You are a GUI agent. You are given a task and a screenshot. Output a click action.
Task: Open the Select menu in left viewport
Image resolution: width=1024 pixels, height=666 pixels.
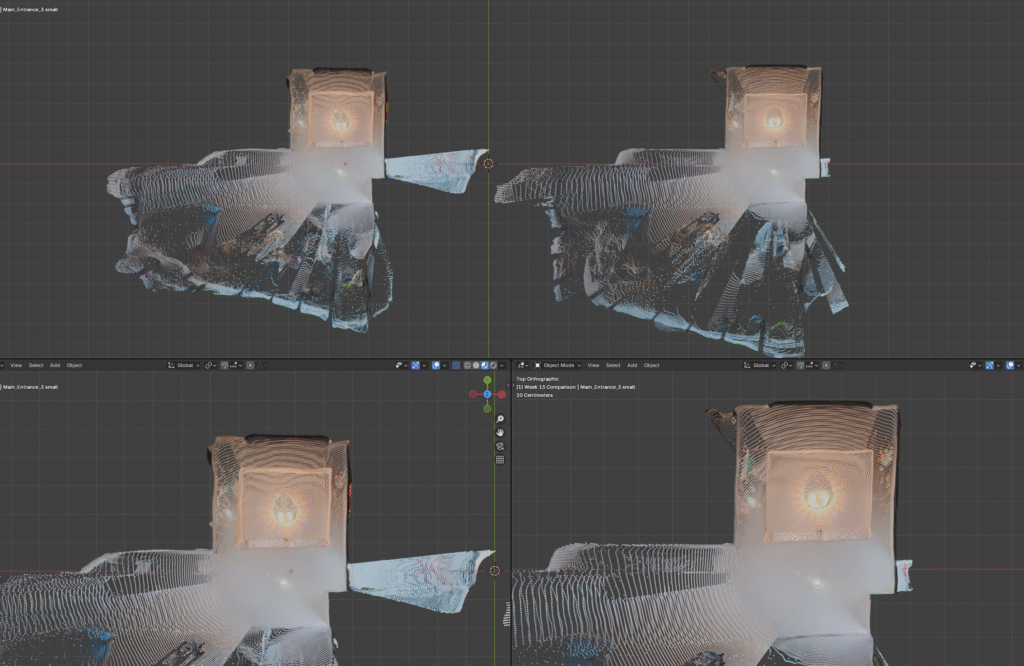[35, 365]
